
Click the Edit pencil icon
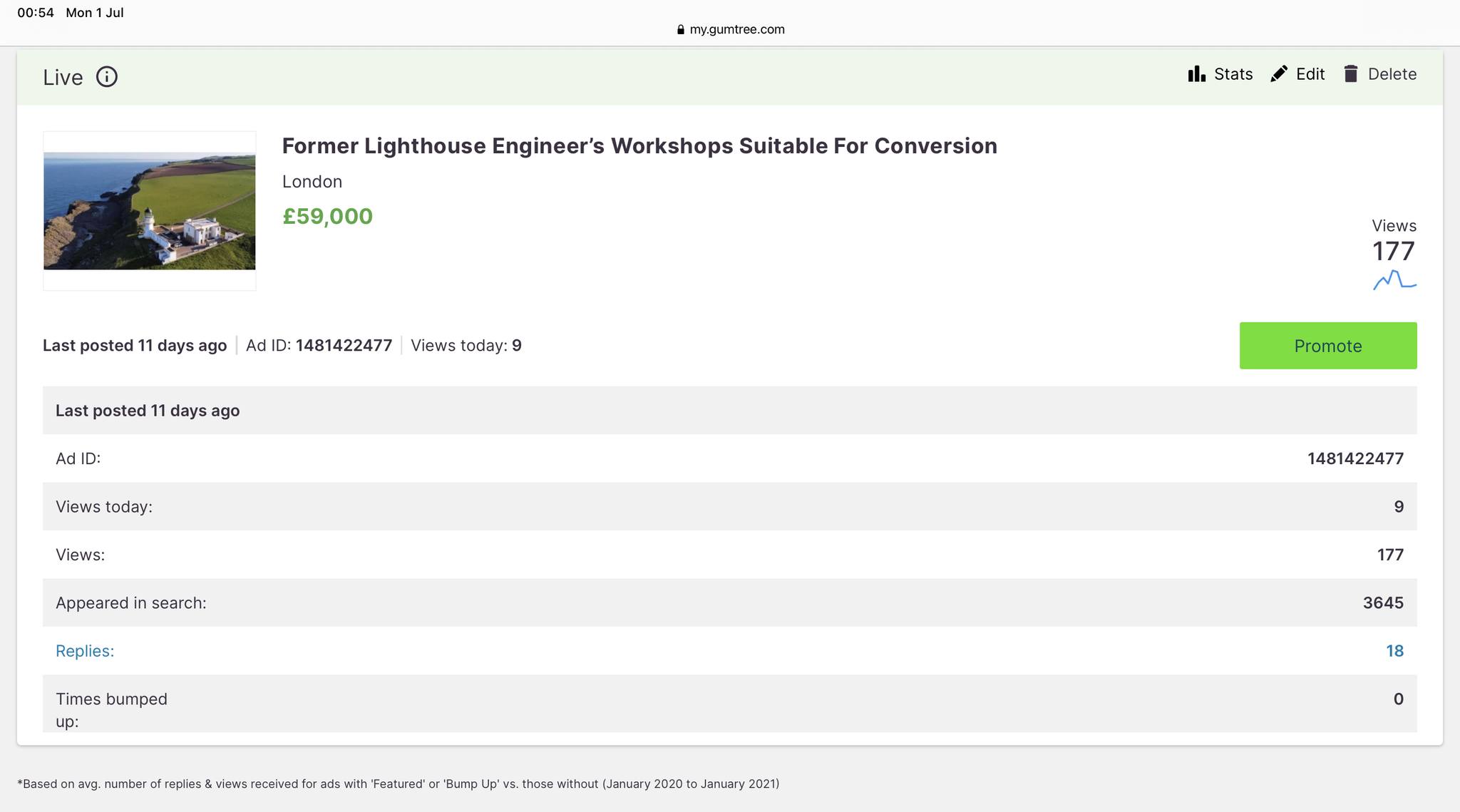[1279, 74]
